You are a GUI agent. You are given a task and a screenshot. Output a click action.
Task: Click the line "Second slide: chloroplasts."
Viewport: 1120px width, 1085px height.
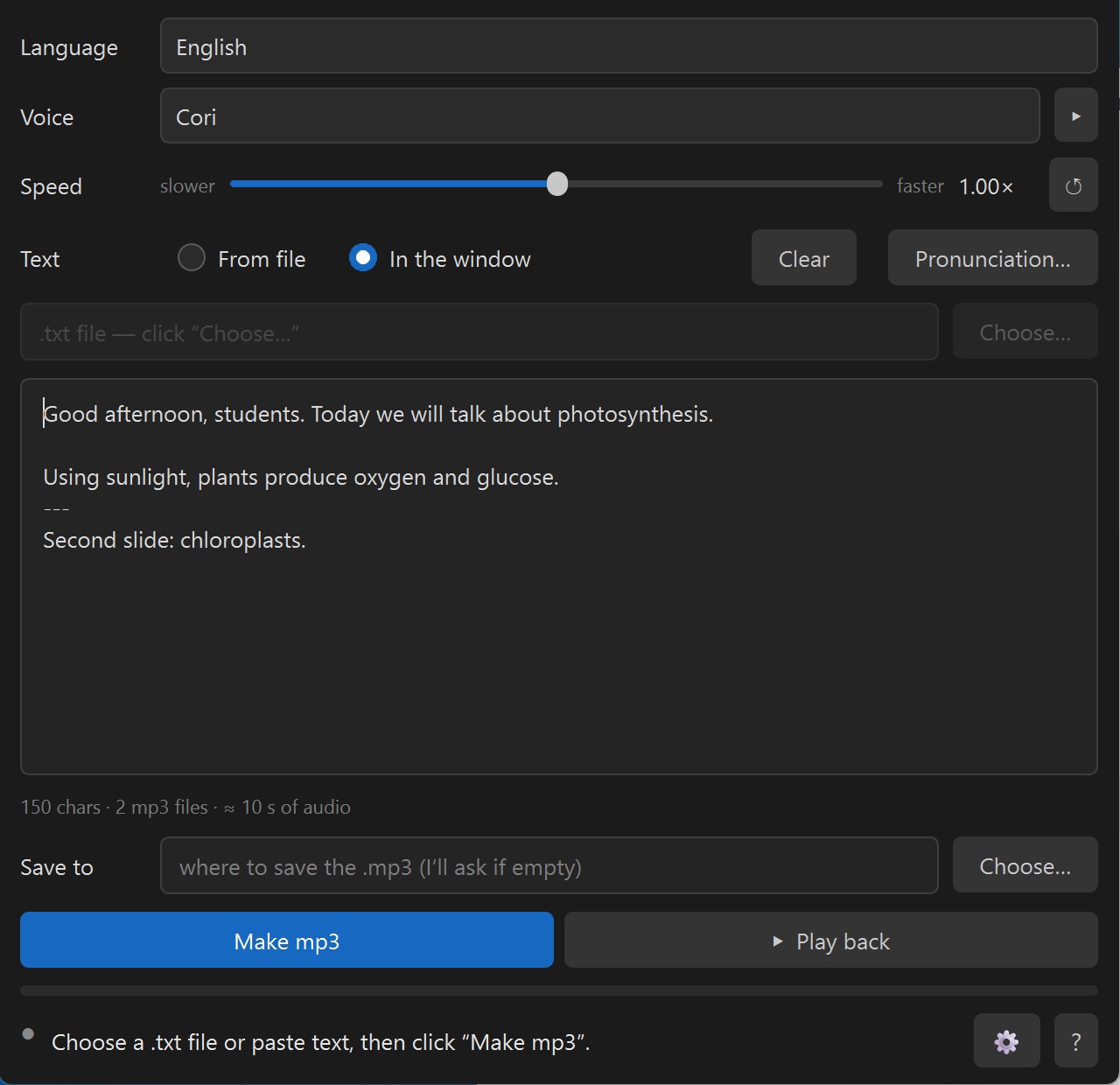pyautogui.click(x=174, y=540)
